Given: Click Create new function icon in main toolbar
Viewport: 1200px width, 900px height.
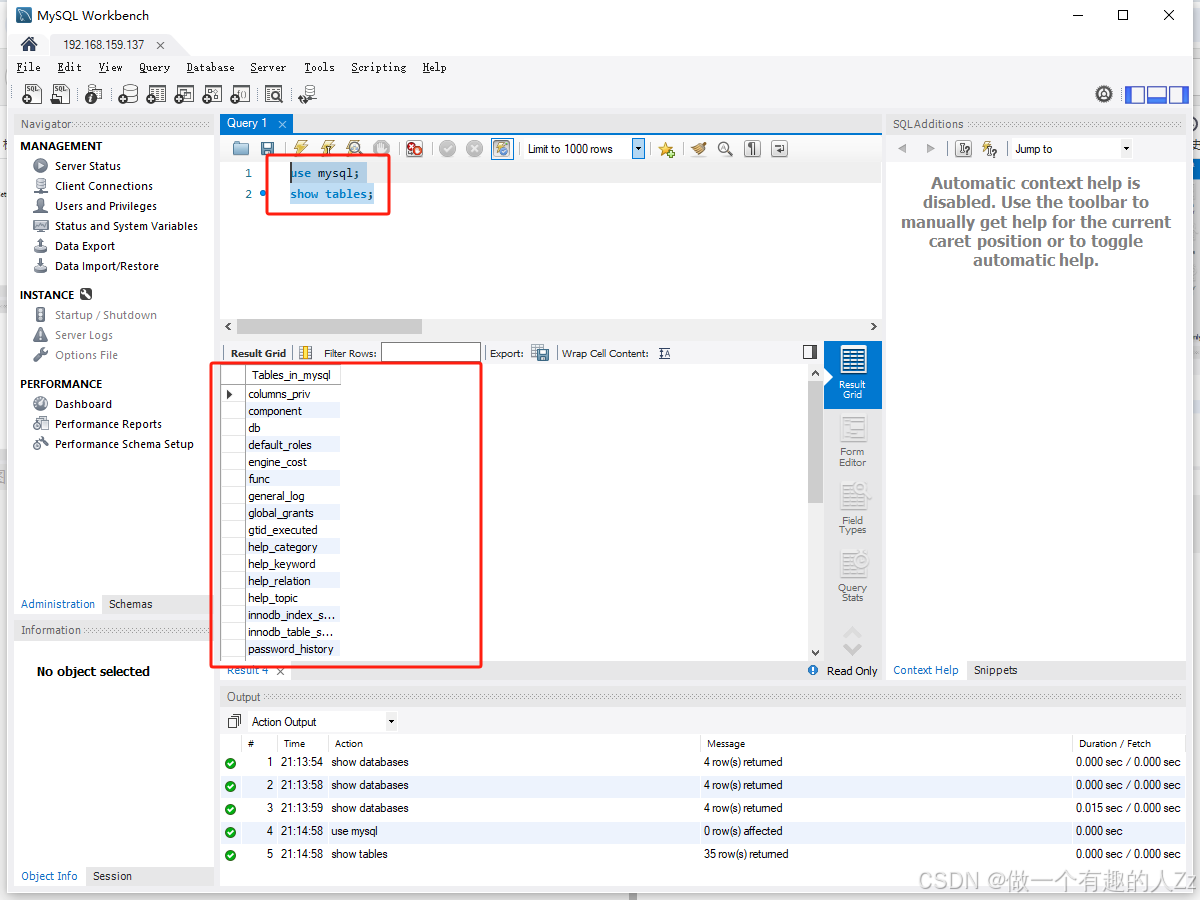Looking at the screenshot, I should (x=240, y=94).
